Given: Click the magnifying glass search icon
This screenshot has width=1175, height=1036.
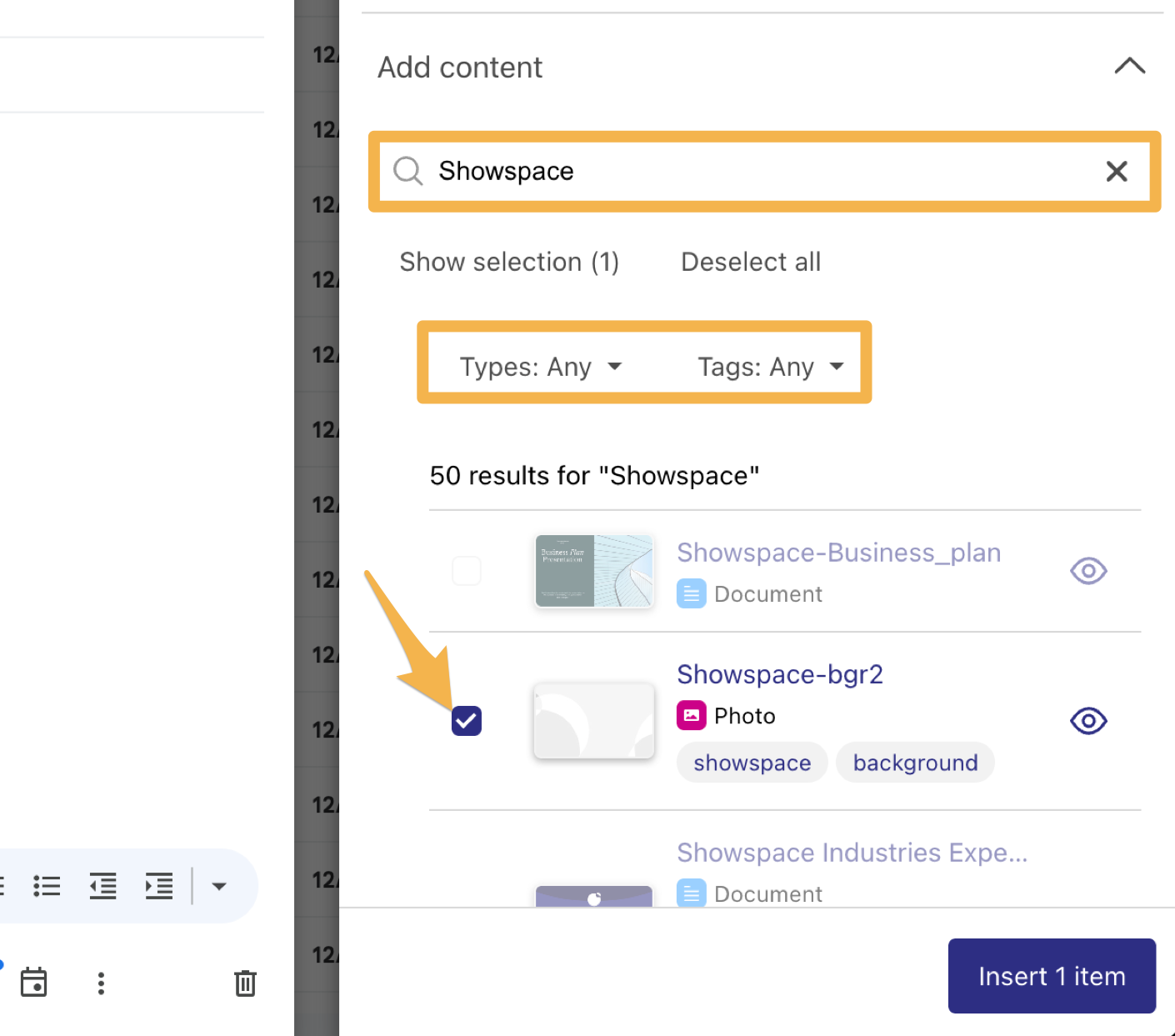Looking at the screenshot, I should (408, 171).
